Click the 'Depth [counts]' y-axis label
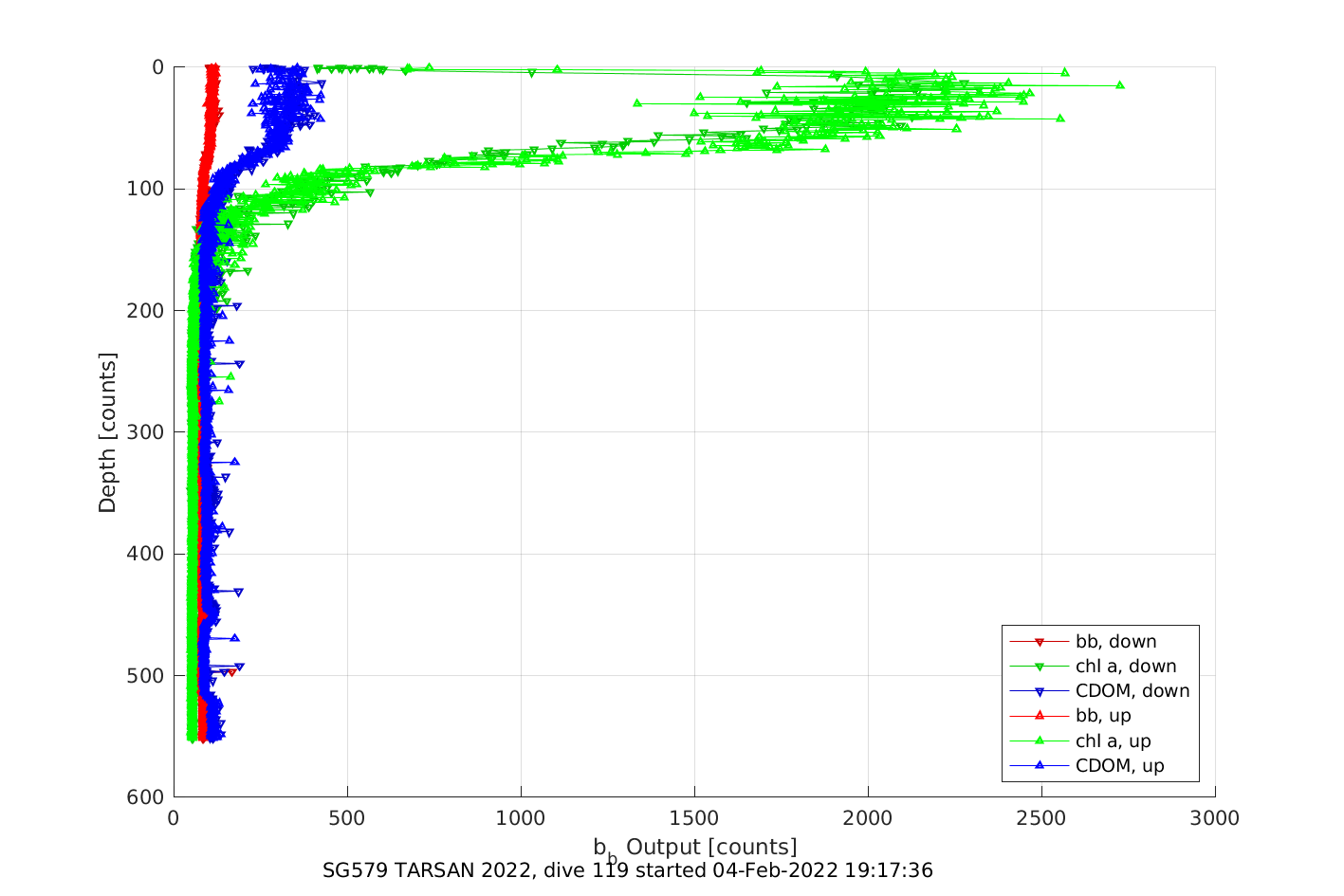The image size is (1344, 896). [107, 432]
